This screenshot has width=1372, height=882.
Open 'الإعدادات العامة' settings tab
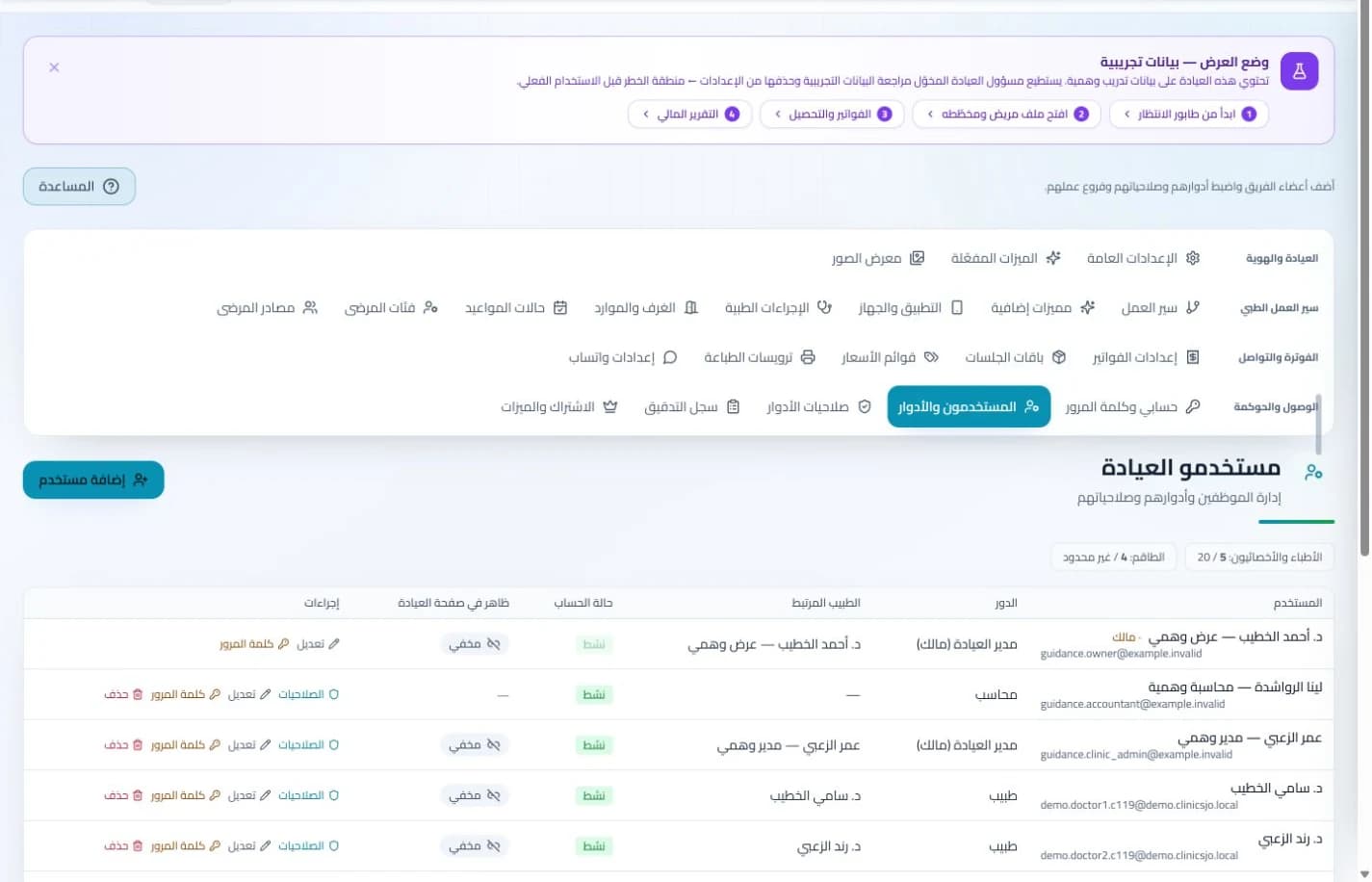point(1143,258)
